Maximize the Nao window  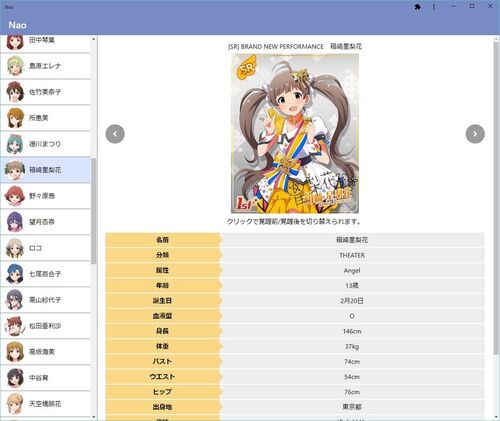pos(472,6)
